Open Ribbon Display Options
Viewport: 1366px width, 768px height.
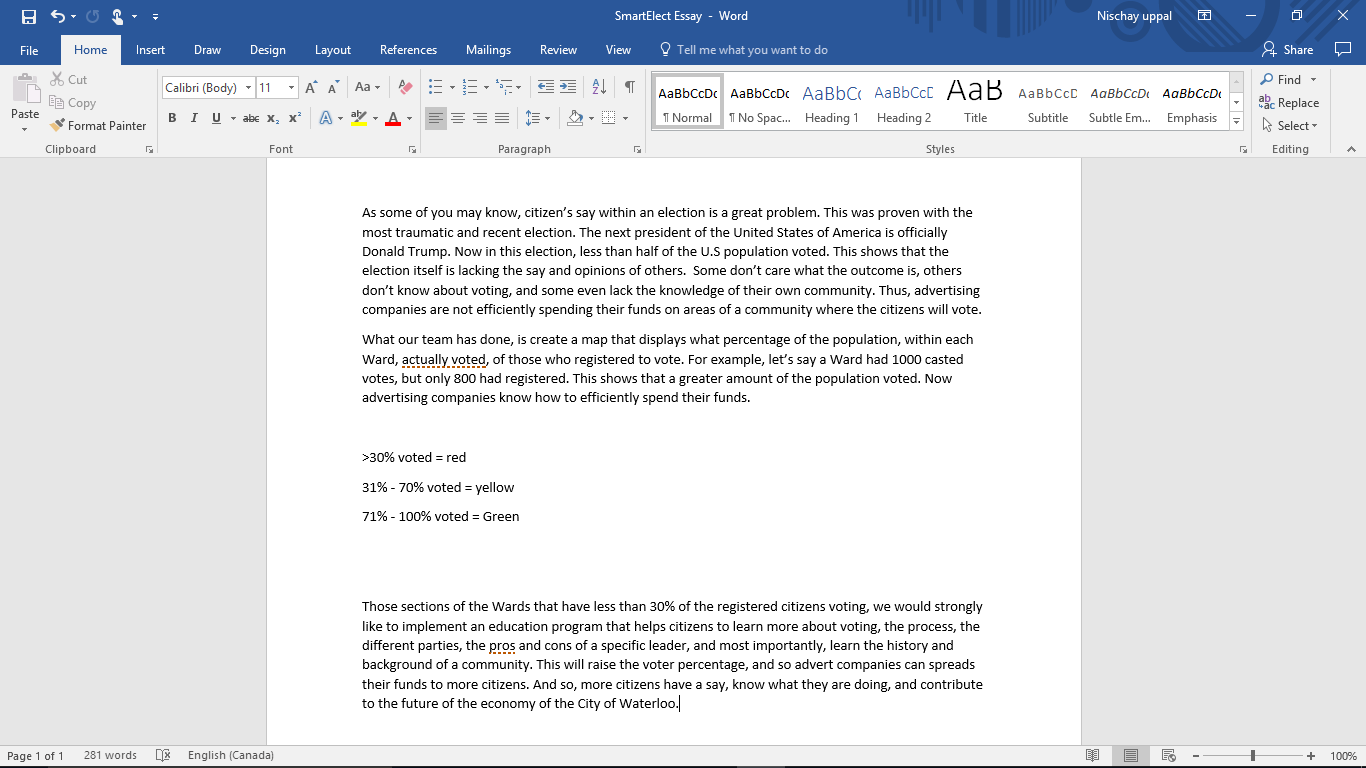tap(1205, 16)
